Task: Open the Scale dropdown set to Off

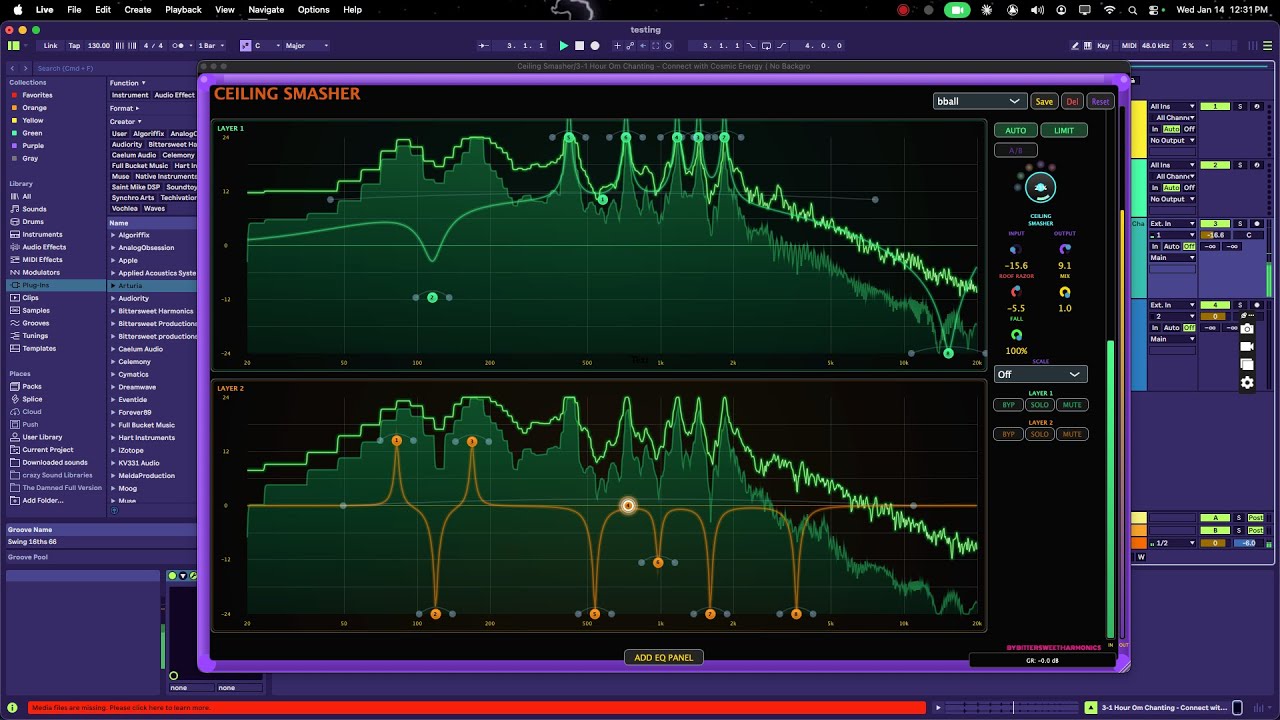Action: (1040, 374)
